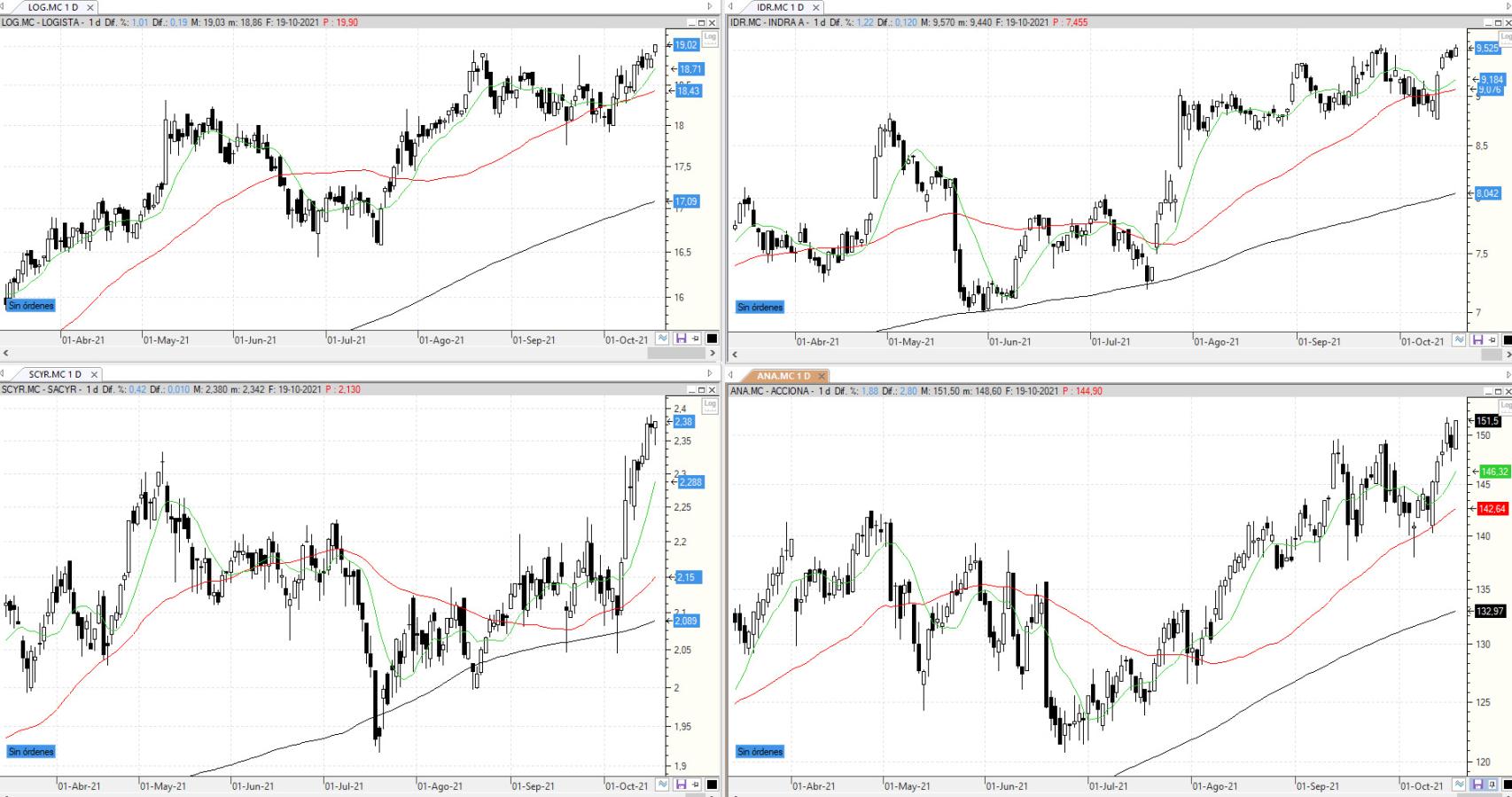Click the indicators wave icon on the LOGISTA chart
Image resolution: width=1512 pixels, height=797 pixels.
662,339
